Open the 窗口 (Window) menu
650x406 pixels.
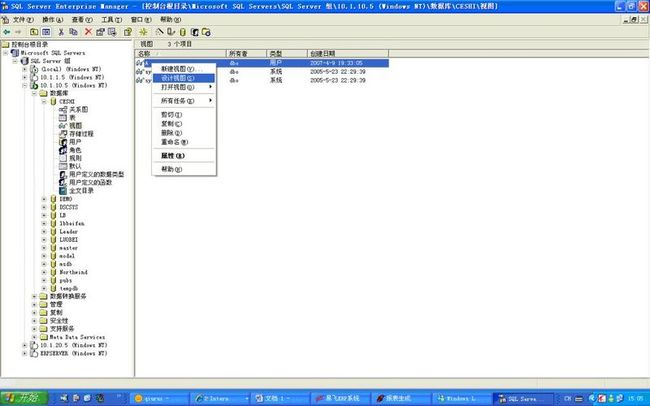(x=141, y=19)
